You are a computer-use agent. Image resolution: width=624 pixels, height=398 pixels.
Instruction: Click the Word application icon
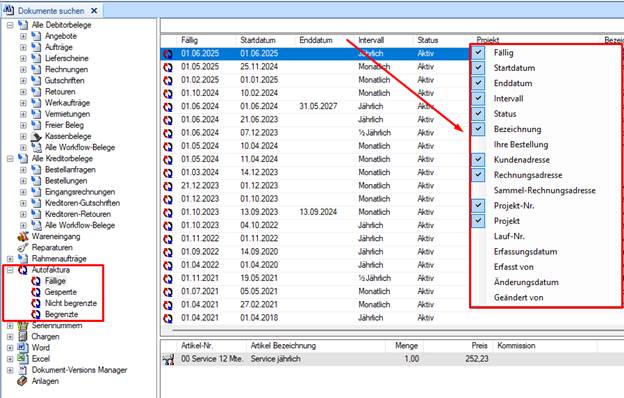[23, 347]
